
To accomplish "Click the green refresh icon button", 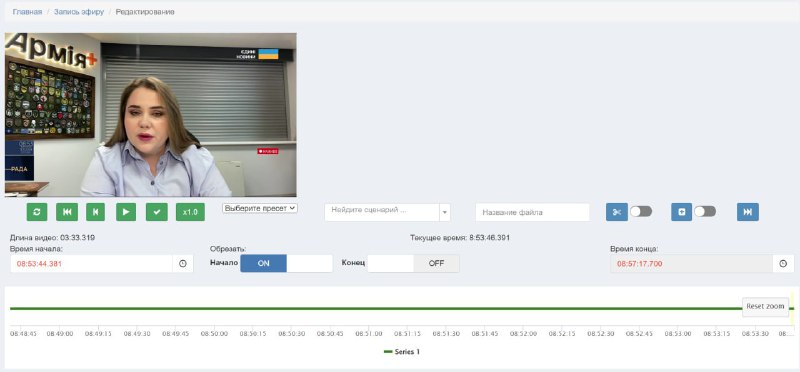I will [37, 212].
